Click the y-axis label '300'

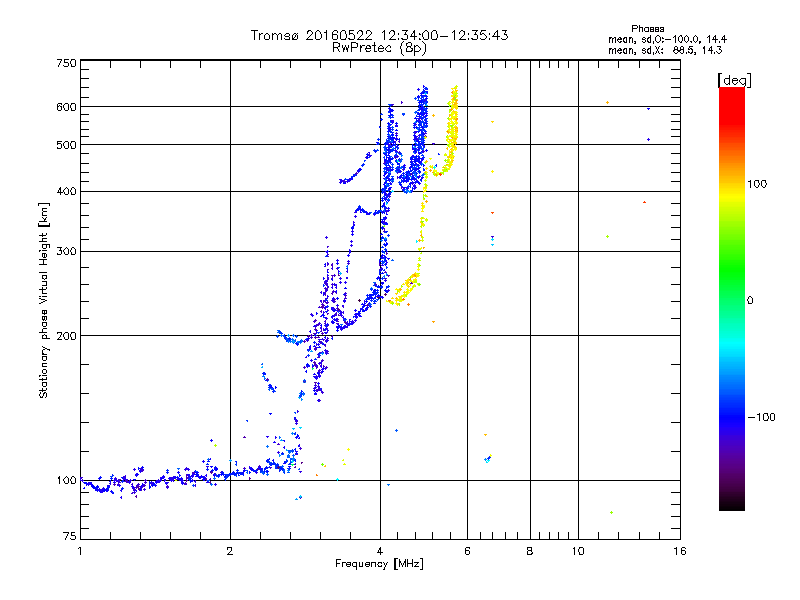(66, 252)
